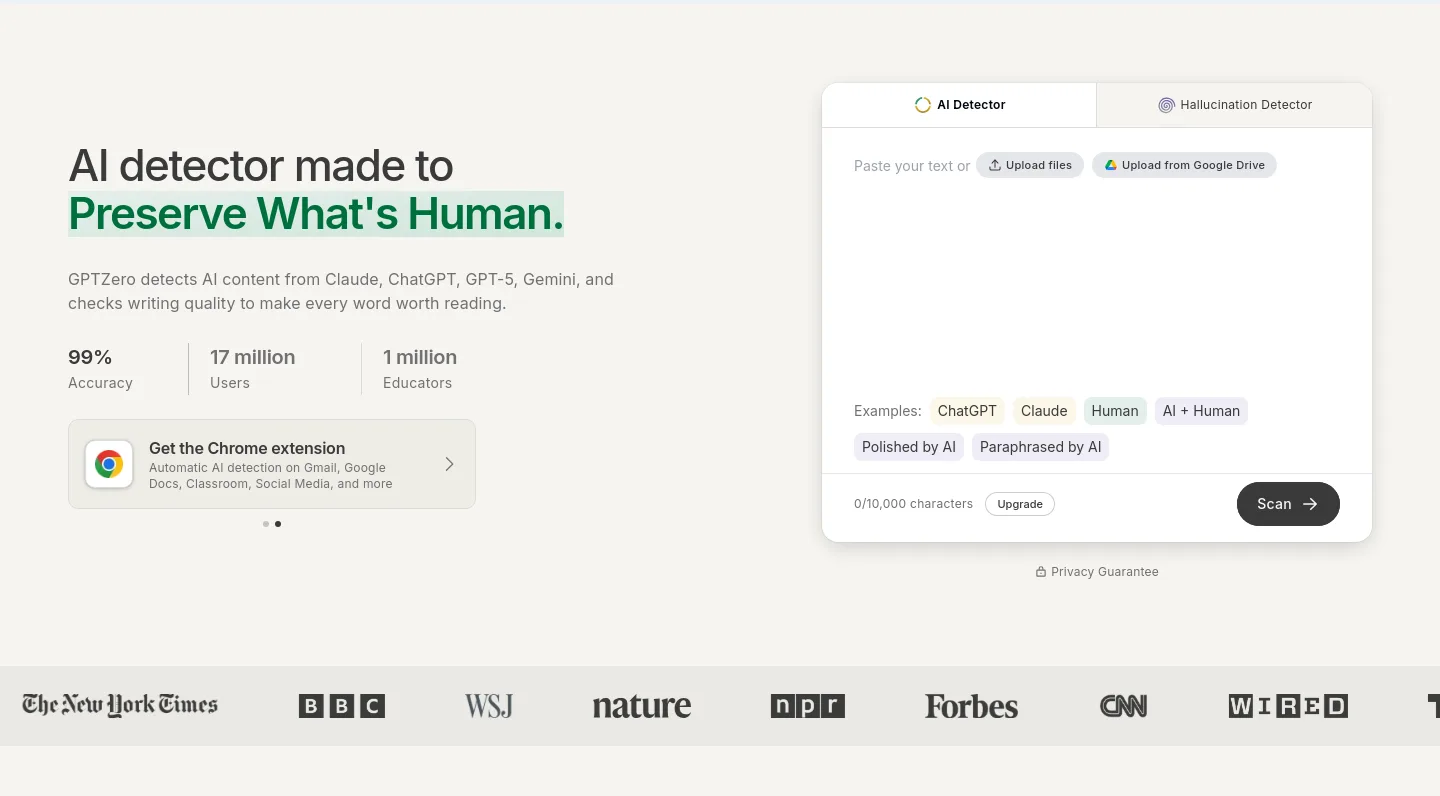Image resolution: width=1440 pixels, height=796 pixels.
Task: Click the BBC logo
Action: (x=342, y=706)
